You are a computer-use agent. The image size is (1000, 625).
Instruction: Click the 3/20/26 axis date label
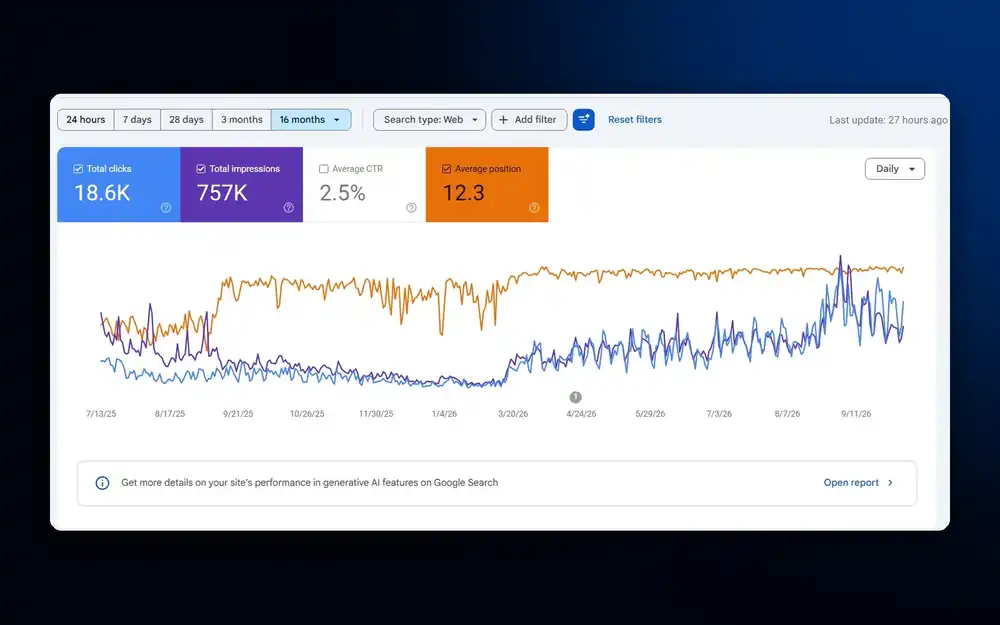[513, 414]
